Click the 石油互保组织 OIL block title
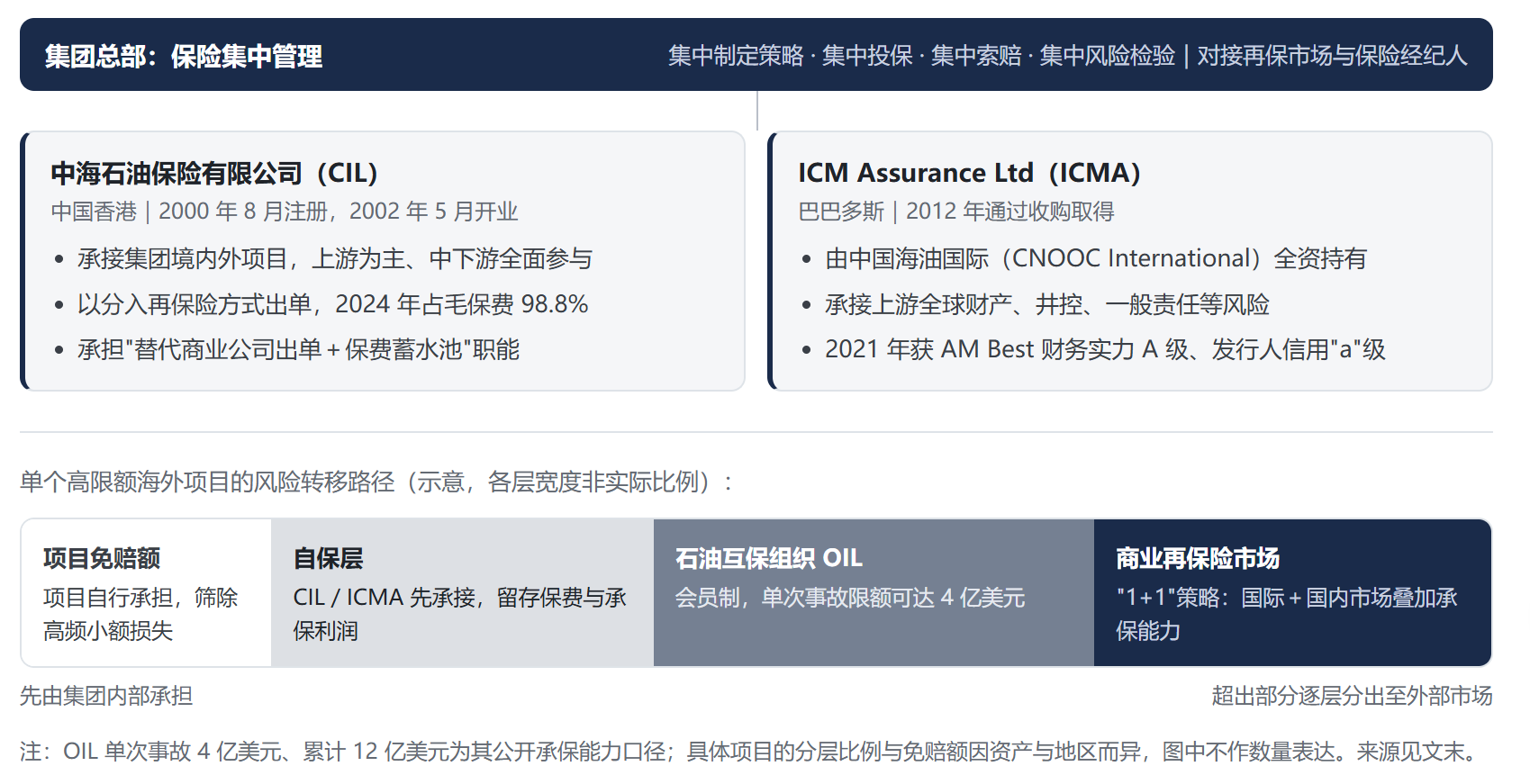Image resolution: width=1530 pixels, height=784 pixels. (x=769, y=559)
